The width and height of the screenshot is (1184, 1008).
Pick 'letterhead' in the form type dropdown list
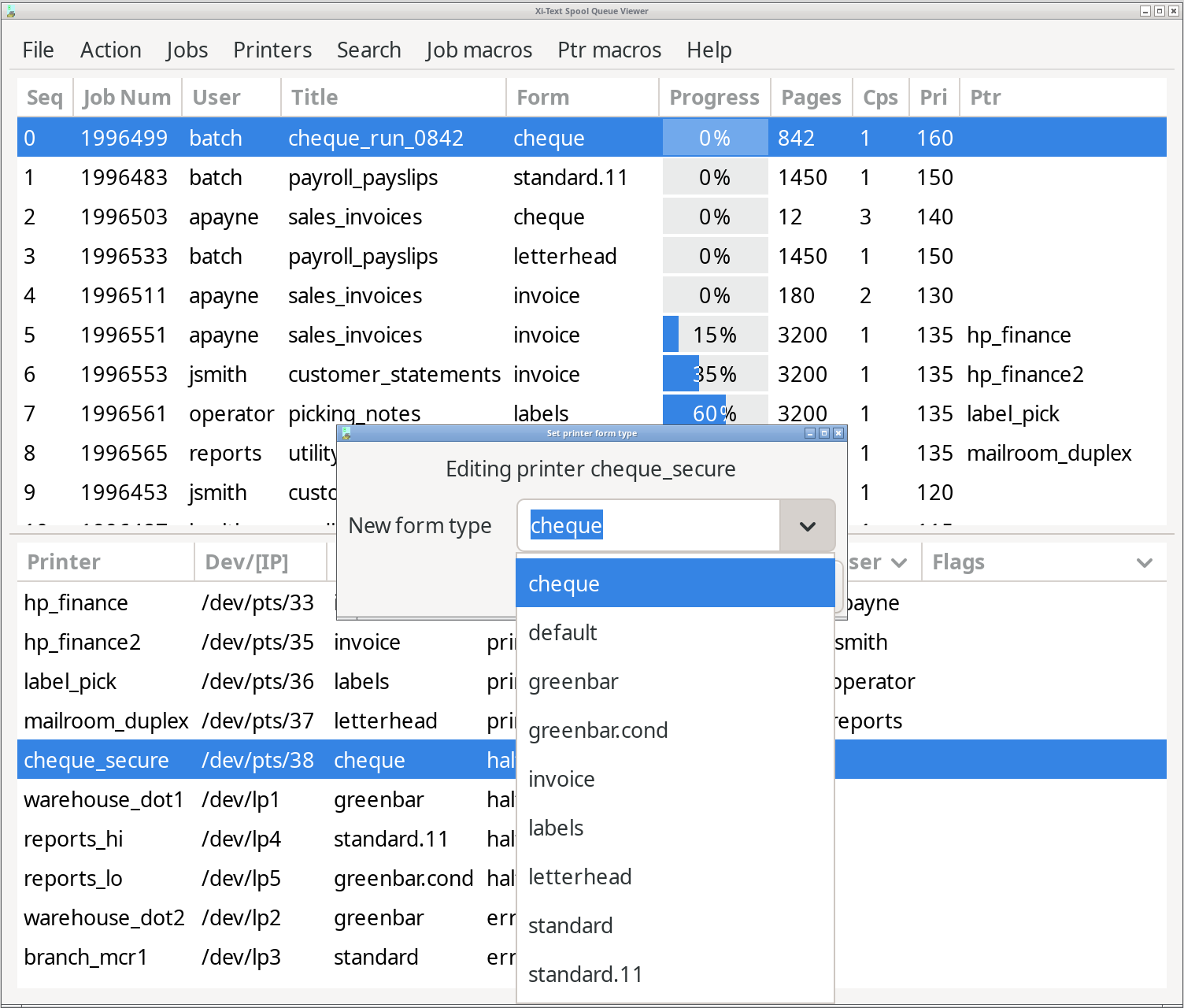(x=675, y=876)
